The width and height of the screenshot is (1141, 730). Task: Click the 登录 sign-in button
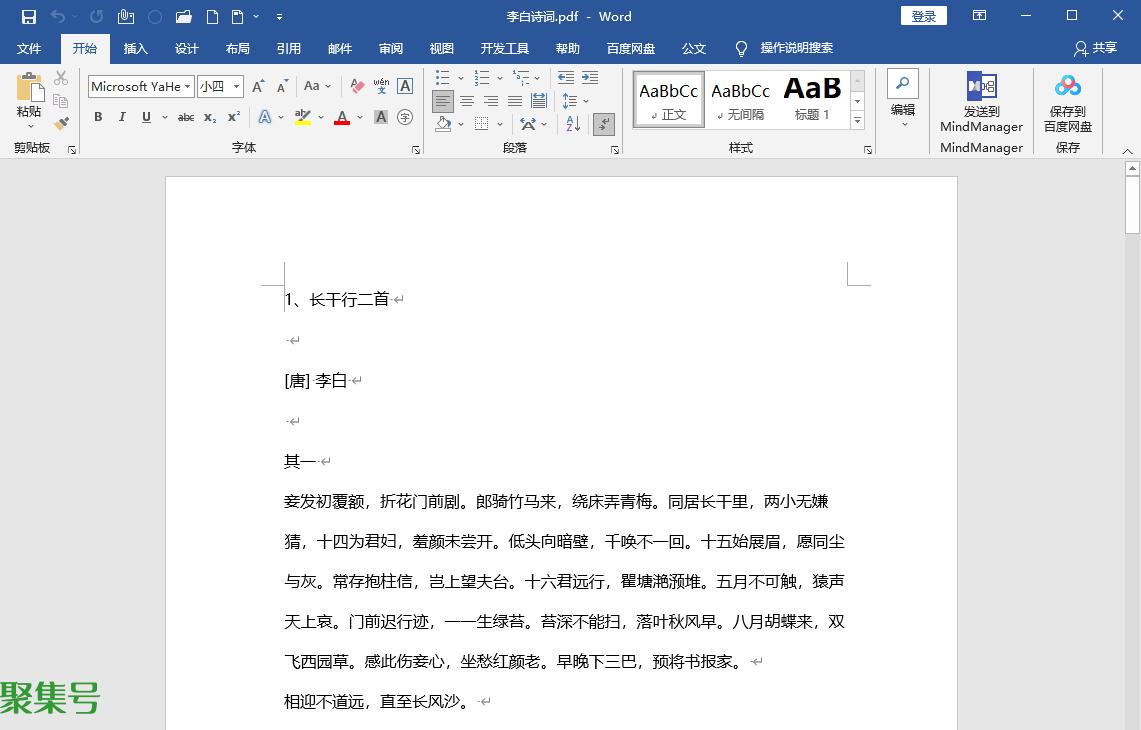pyautogui.click(x=923, y=16)
